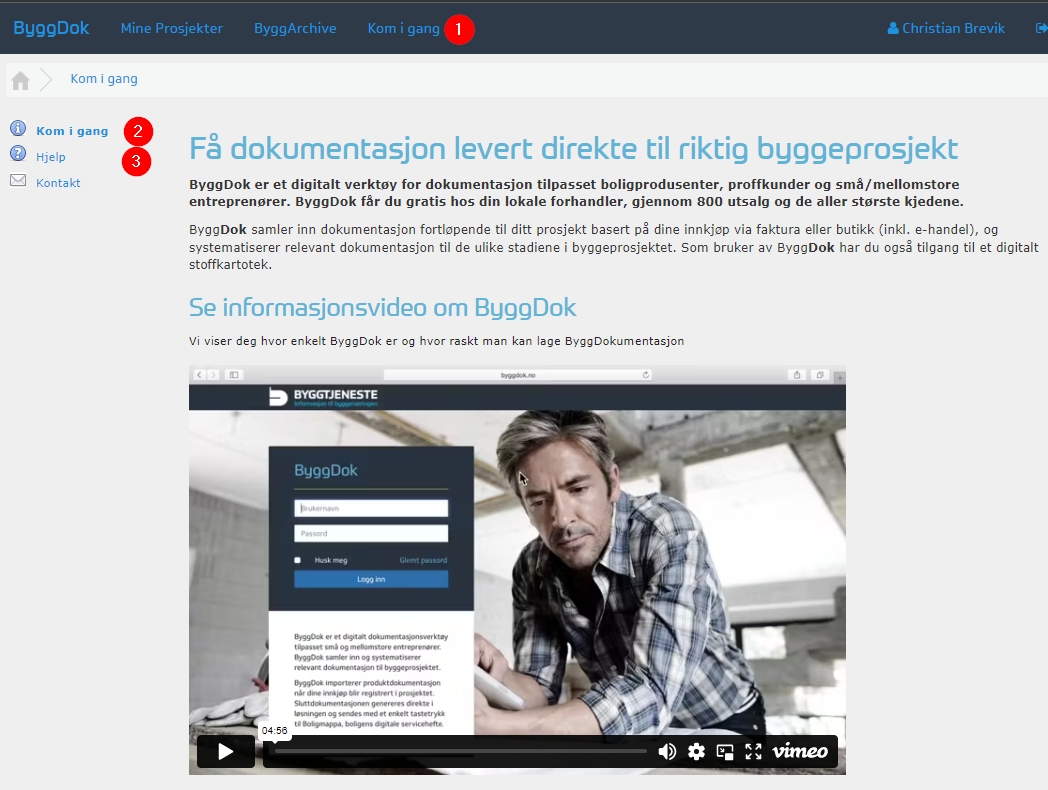Switch the video to fullscreen
The width and height of the screenshot is (1048, 790).
click(x=753, y=752)
